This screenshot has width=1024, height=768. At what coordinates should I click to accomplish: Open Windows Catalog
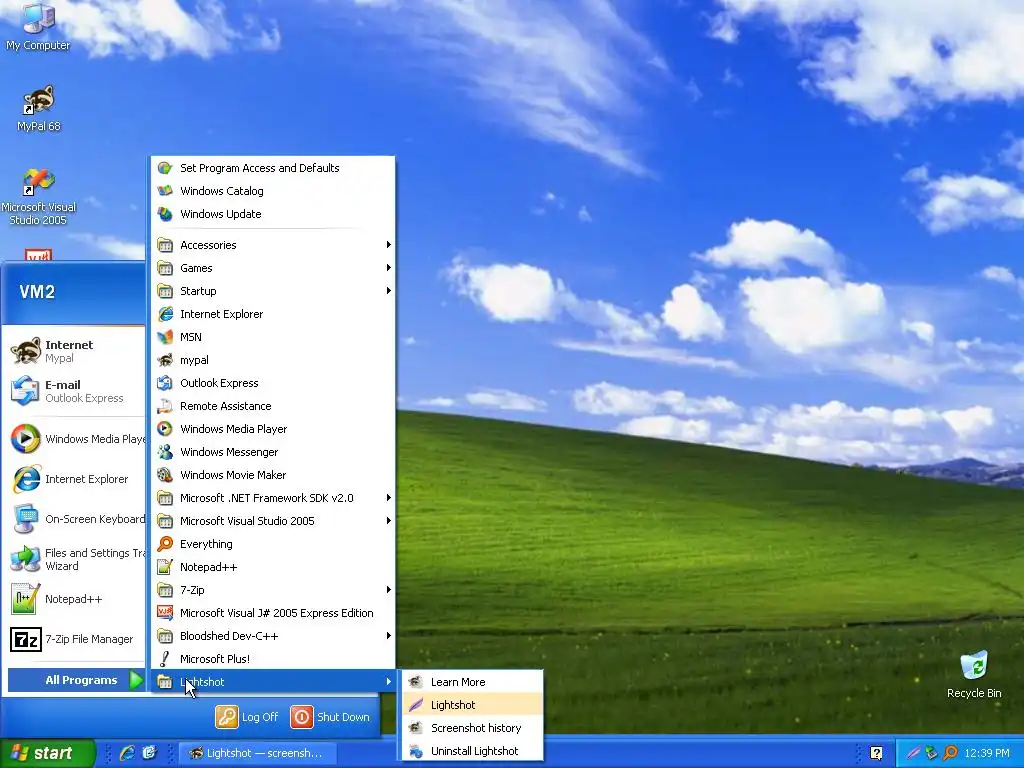273,191
